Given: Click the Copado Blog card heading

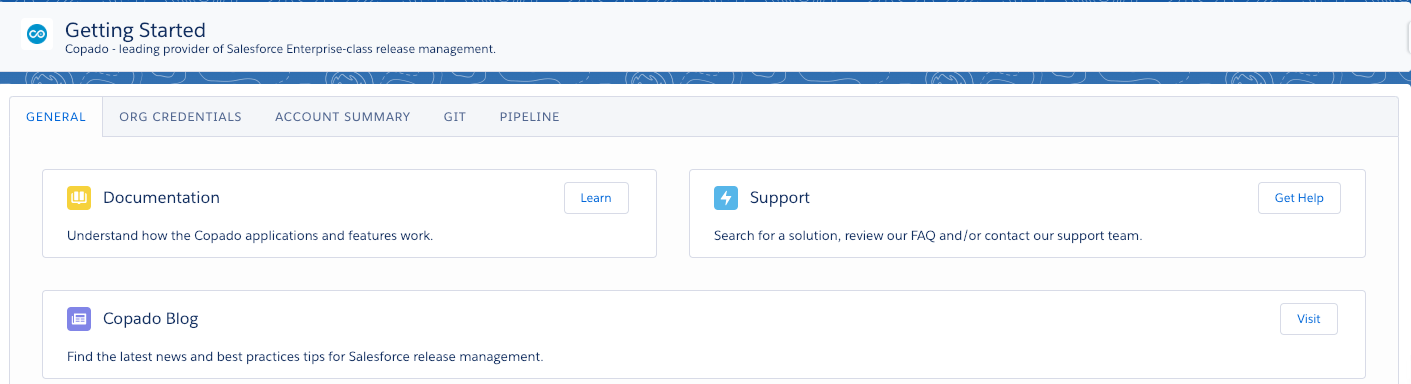Looking at the screenshot, I should 151,319.
